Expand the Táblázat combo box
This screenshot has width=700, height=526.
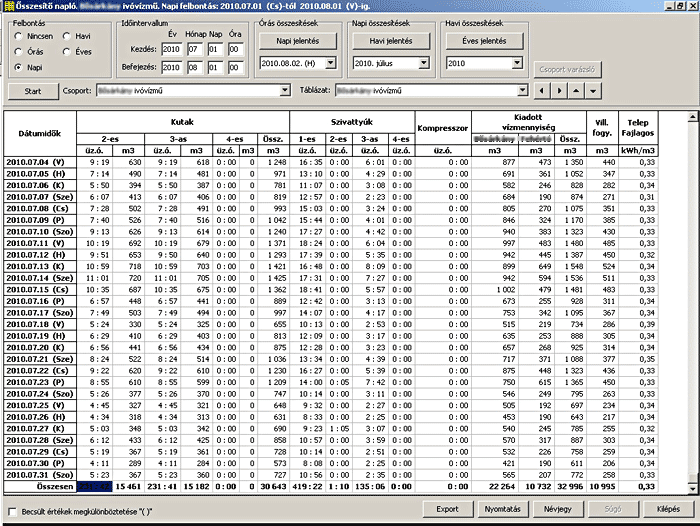(522, 91)
